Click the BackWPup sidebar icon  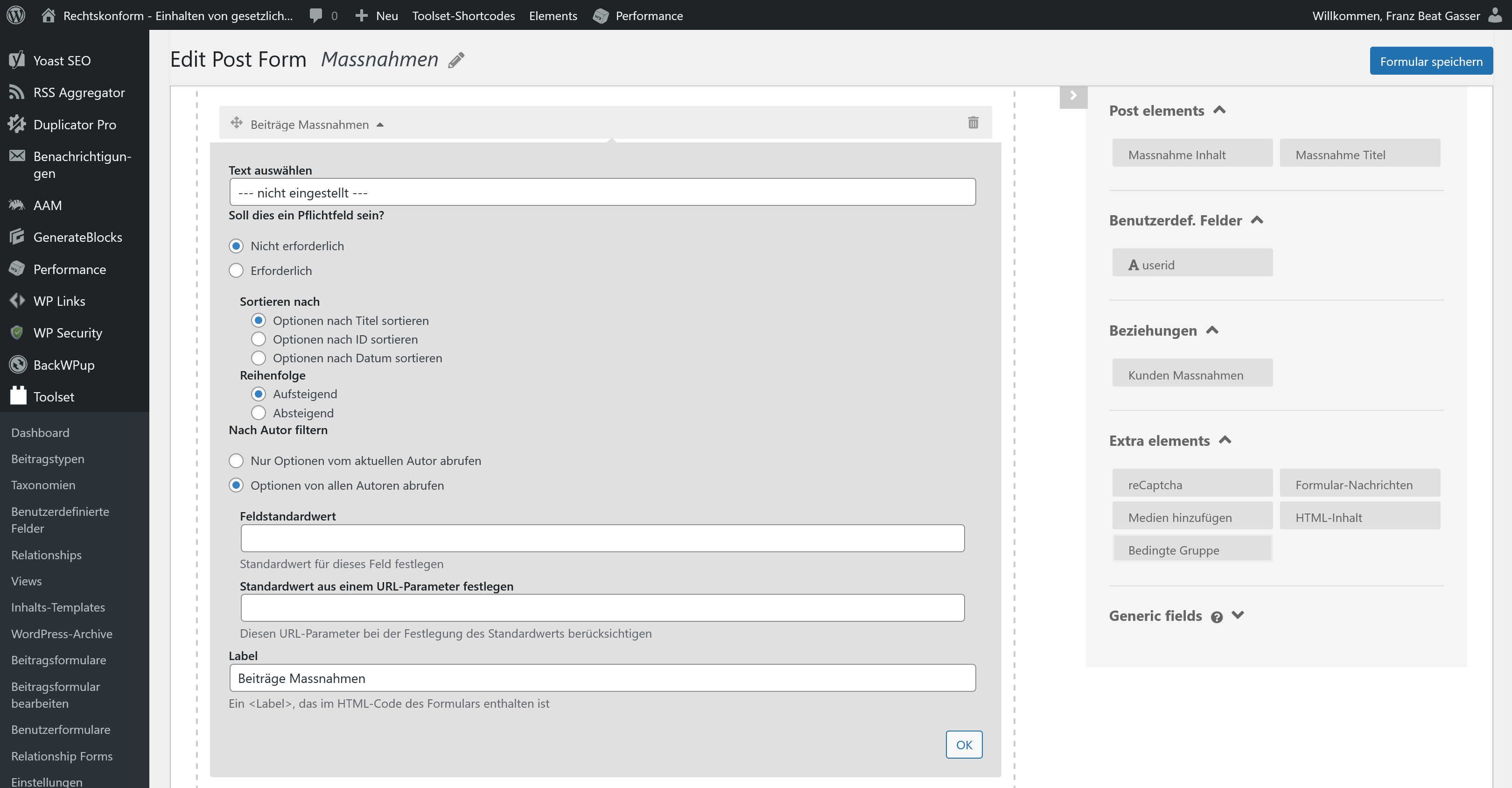coord(18,364)
